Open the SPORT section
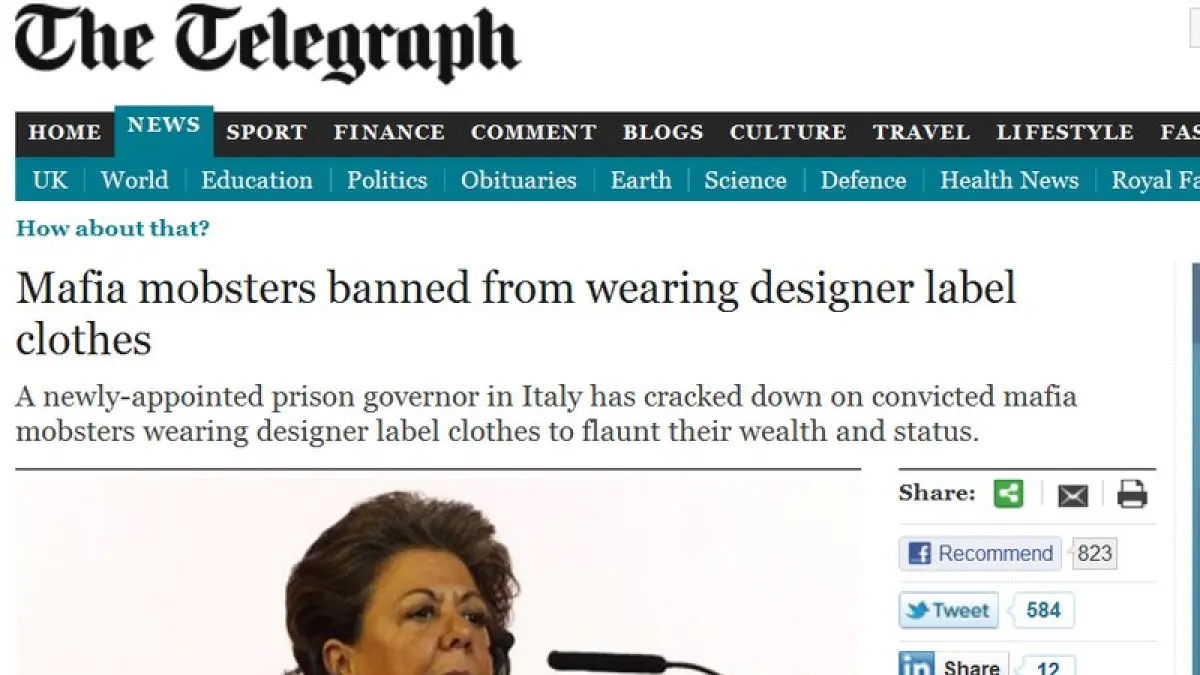The height and width of the screenshot is (675, 1200). point(265,133)
